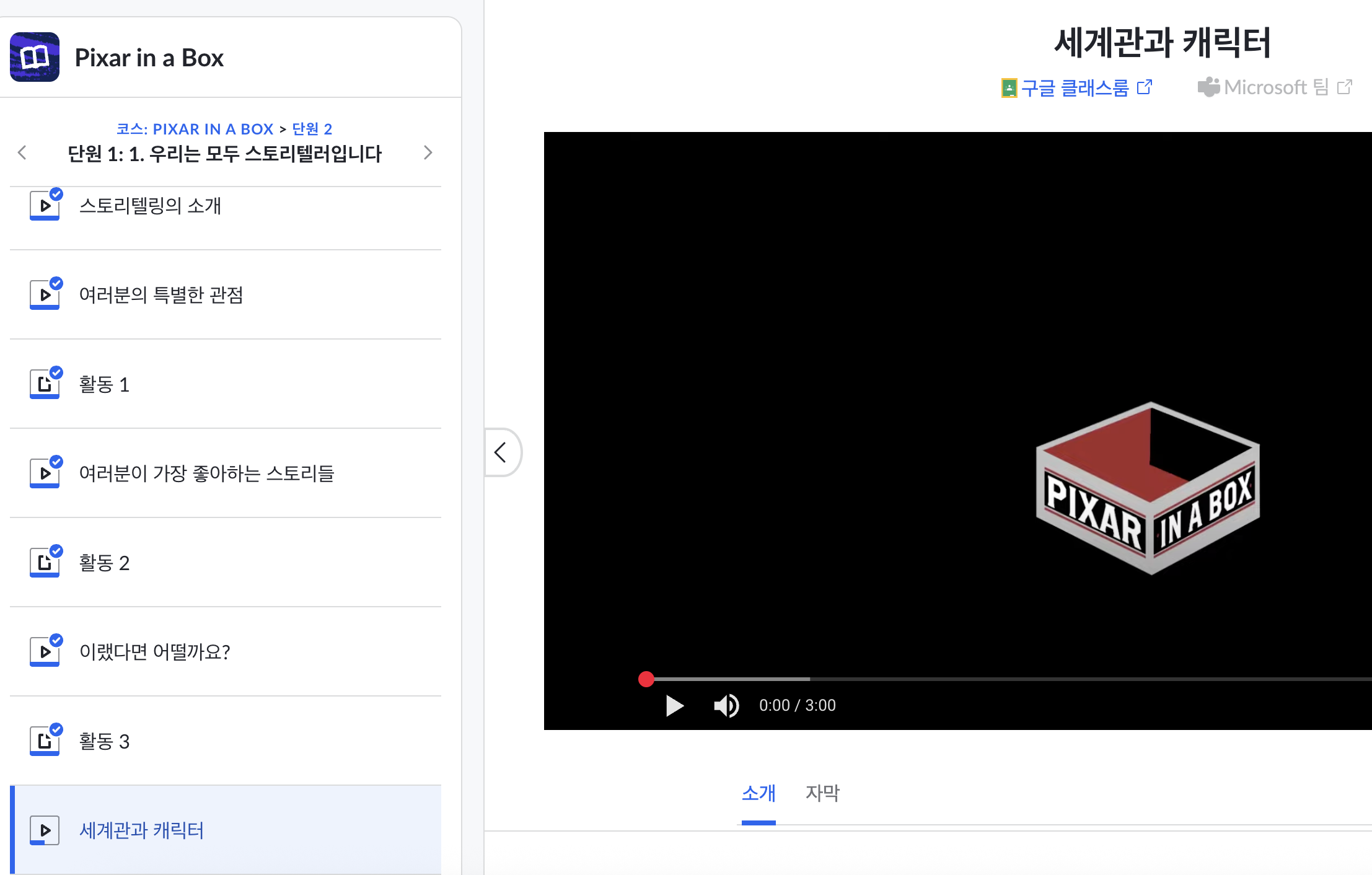
Task: Open the 활동 2 article icon
Action: pyautogui.click(x=45, y=563)
